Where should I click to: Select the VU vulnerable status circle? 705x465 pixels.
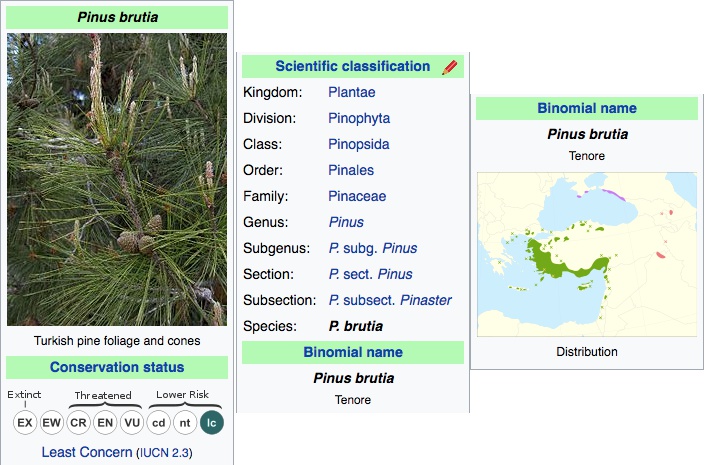(x=132, y=423)
